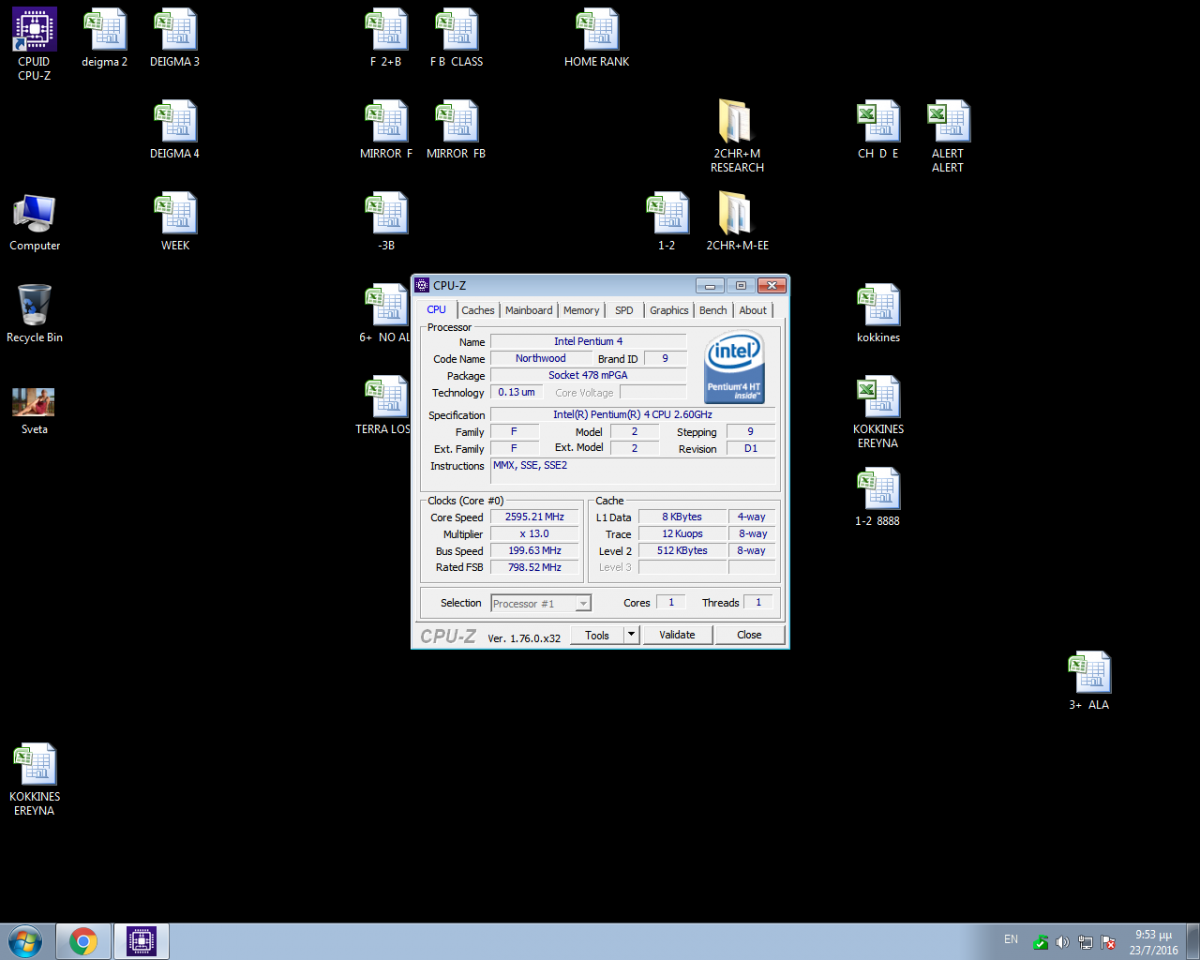This screenshot has width=1200, height=960.
Task: Switch to the Mainboard tab
Action: coord(528,310)
